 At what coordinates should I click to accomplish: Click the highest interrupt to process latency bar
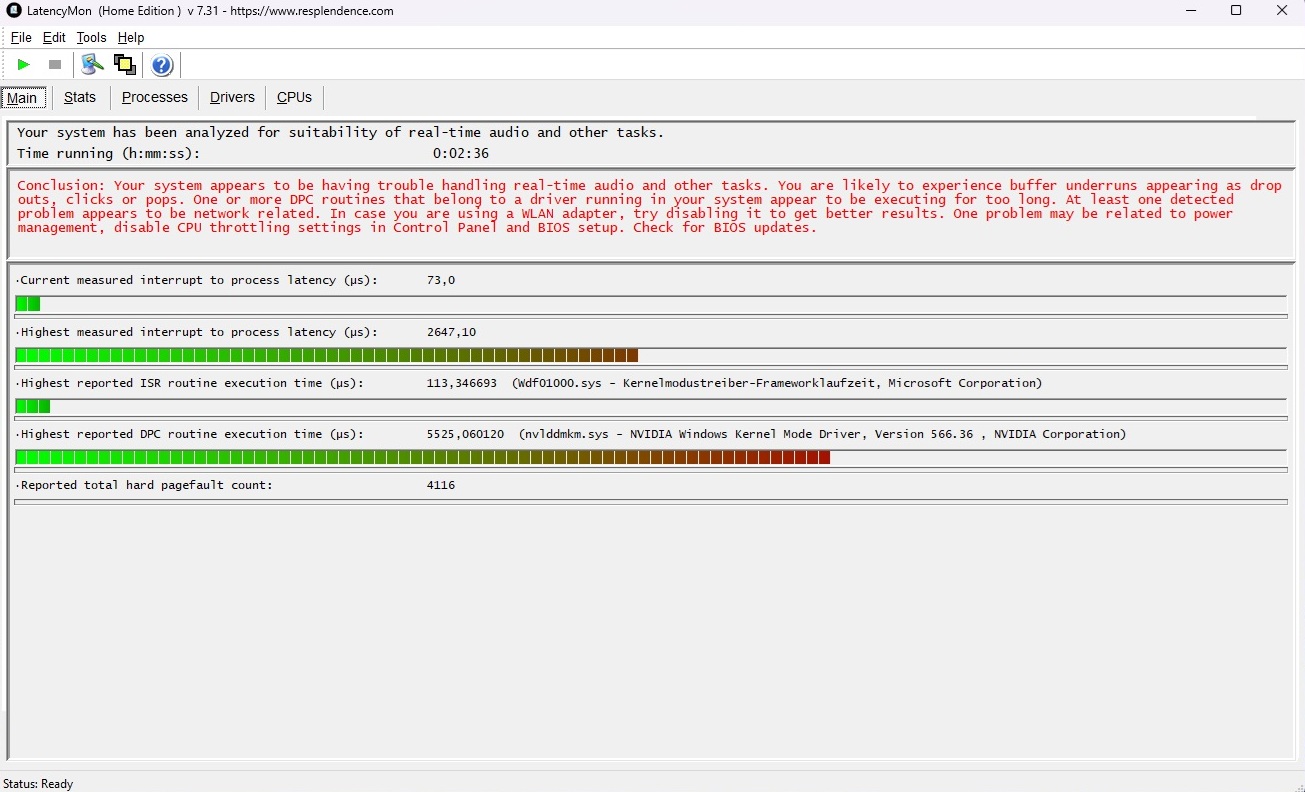pyautogui.click(x=651, y=355)
